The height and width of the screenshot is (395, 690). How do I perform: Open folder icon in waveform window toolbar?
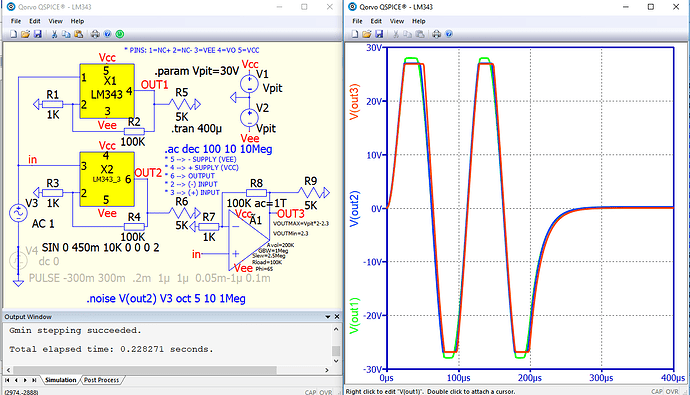click(x=367, y=34)
